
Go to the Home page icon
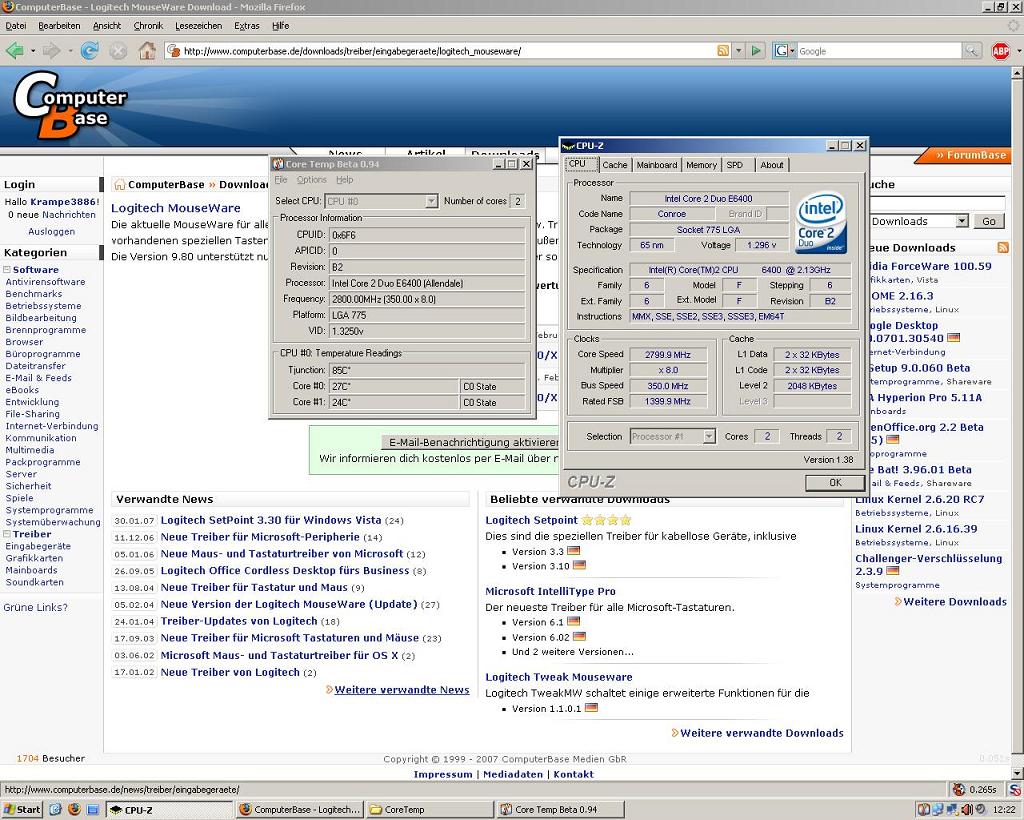click(x=147, y=50)
